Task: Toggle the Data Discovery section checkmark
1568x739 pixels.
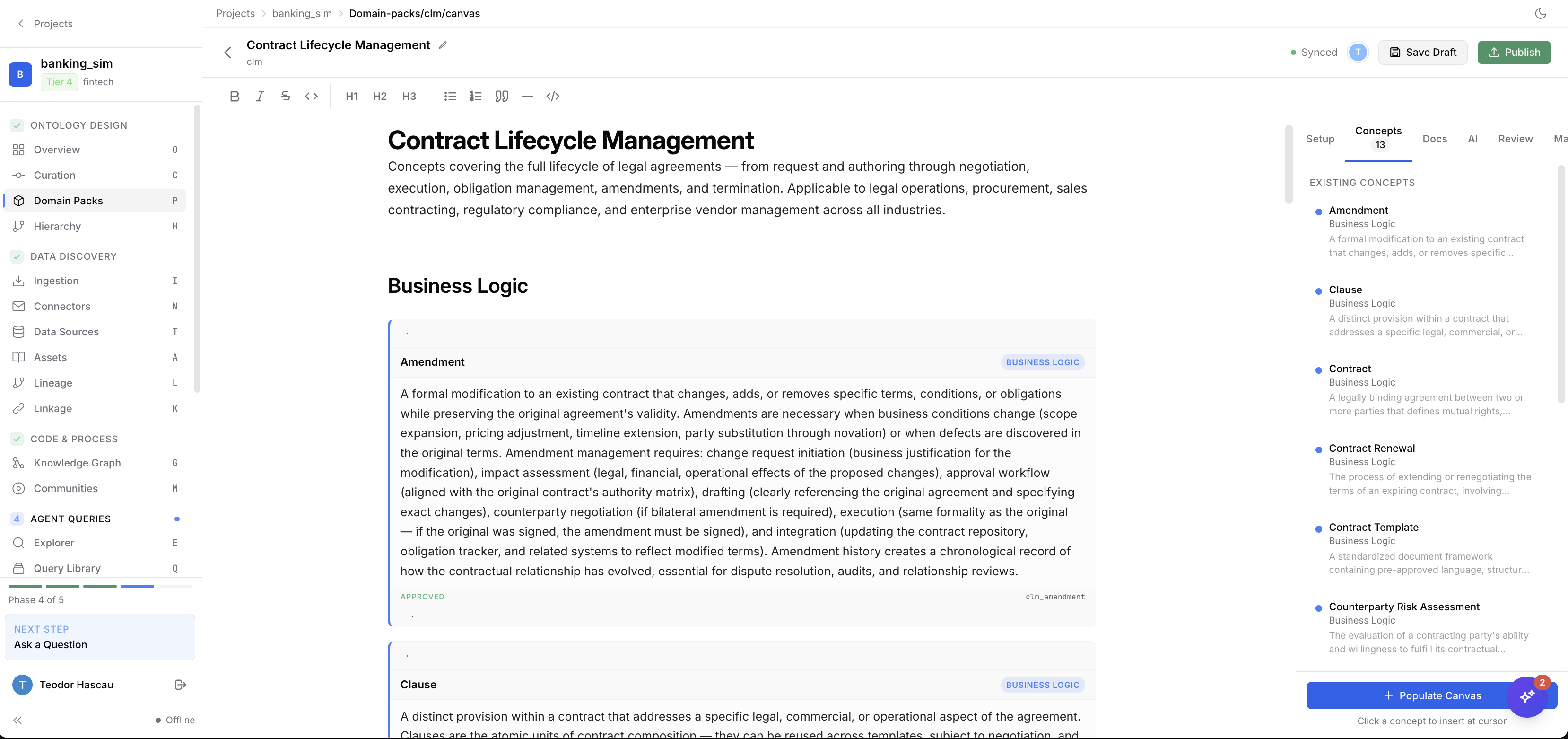Action: coord(17,256)
